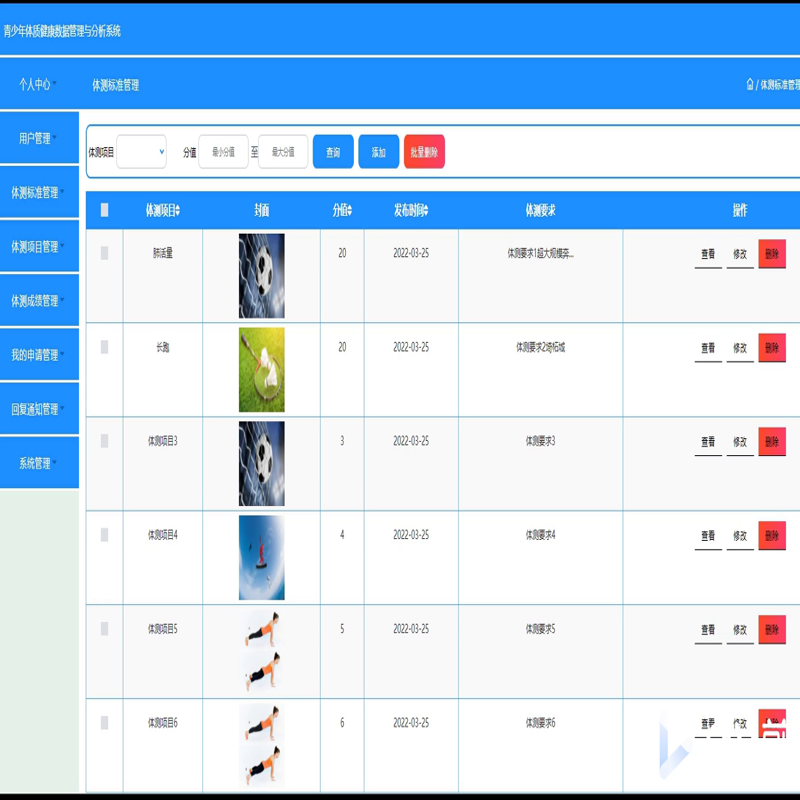This screenshot has width=800, height=800.
Task: Select the checkbox for 体测项目3
Action: [x=105, y=441]
